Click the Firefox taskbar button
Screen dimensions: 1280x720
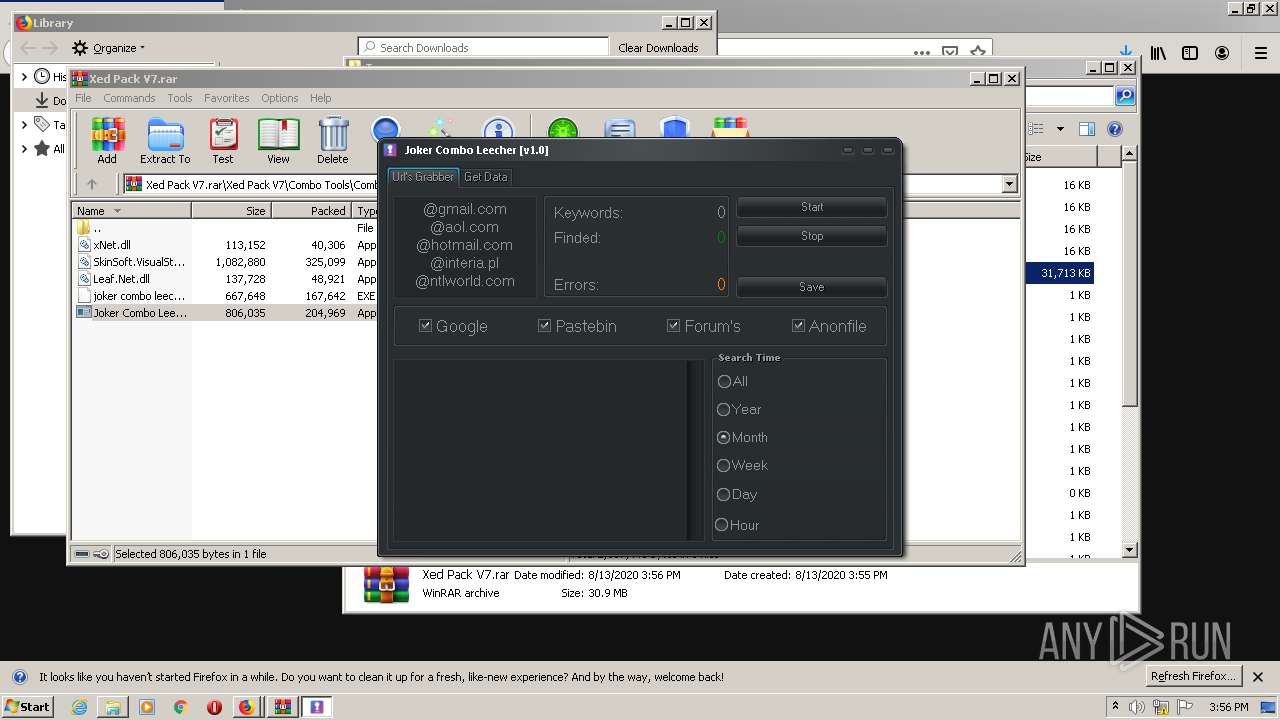pos(246,707)
